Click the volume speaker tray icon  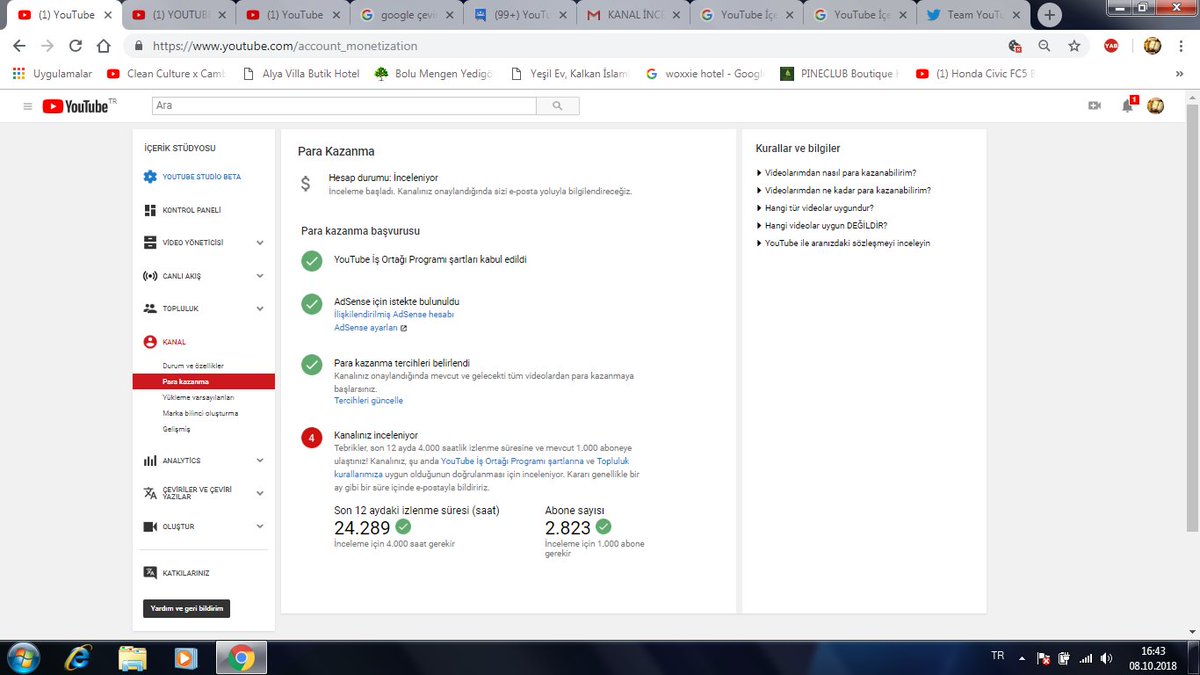(x=1106, y=658)
